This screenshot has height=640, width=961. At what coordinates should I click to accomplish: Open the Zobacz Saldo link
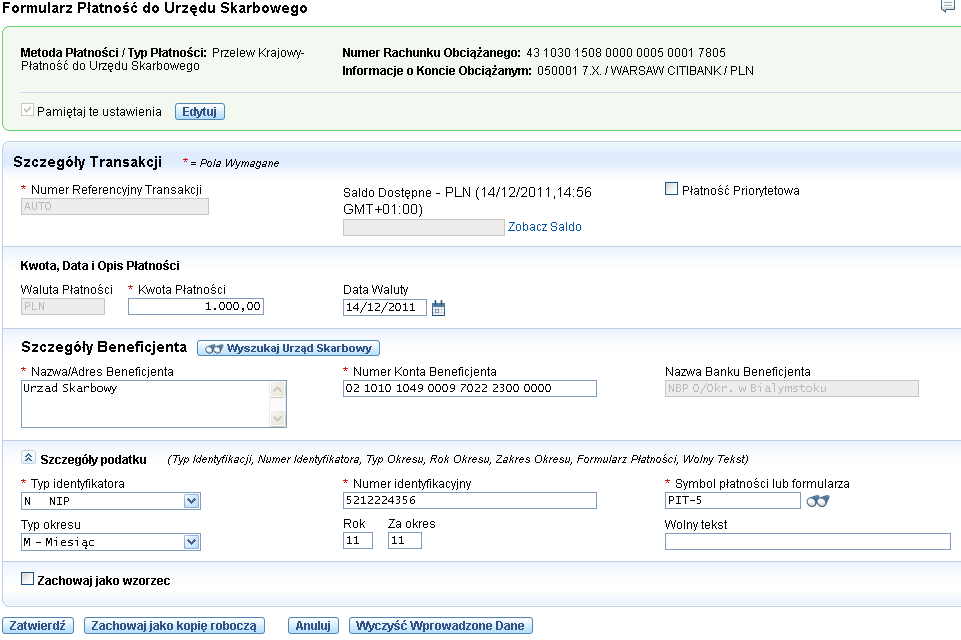click(x=544, y=227)
